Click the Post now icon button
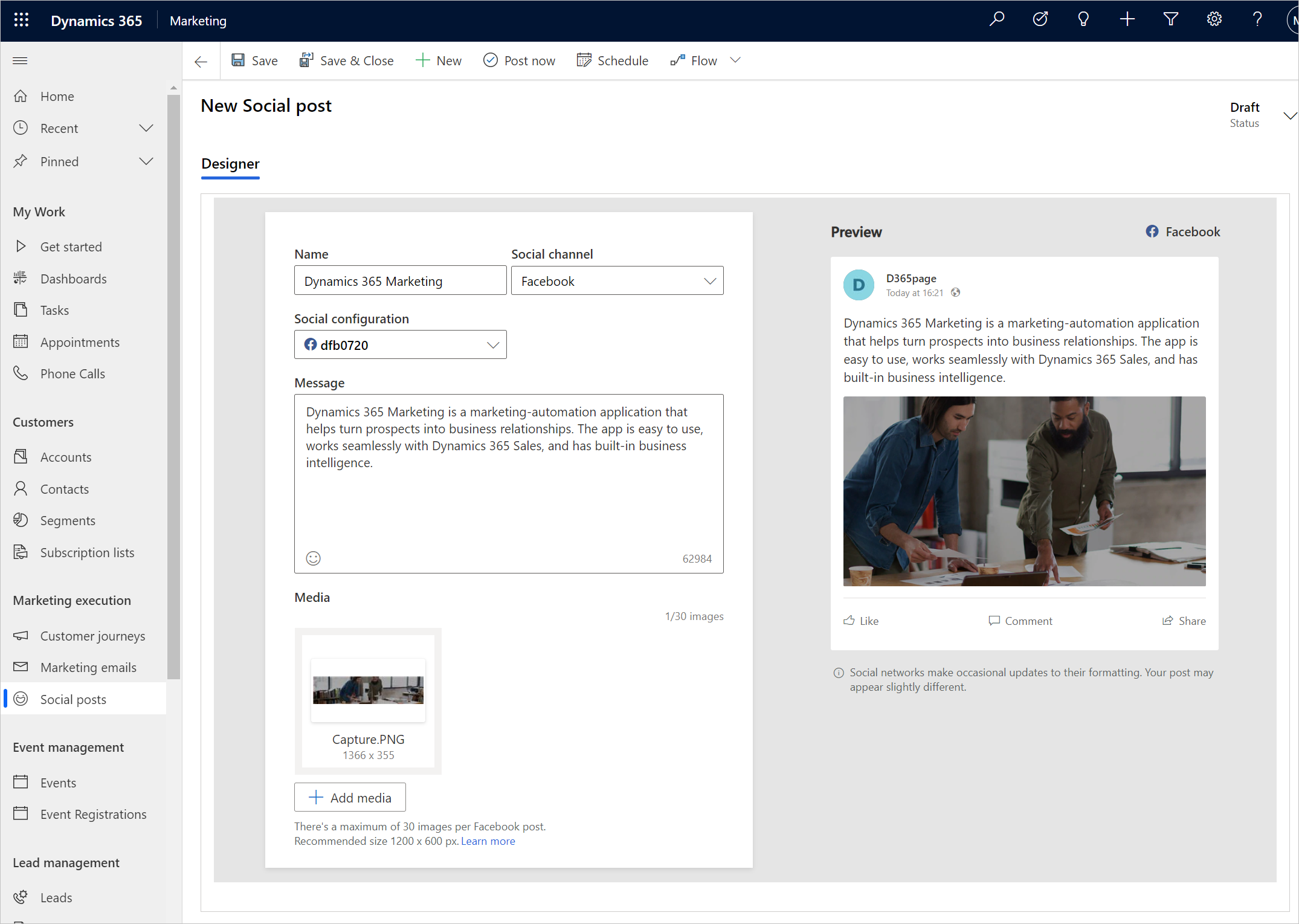1299x924 pixels. pos(490,61)
